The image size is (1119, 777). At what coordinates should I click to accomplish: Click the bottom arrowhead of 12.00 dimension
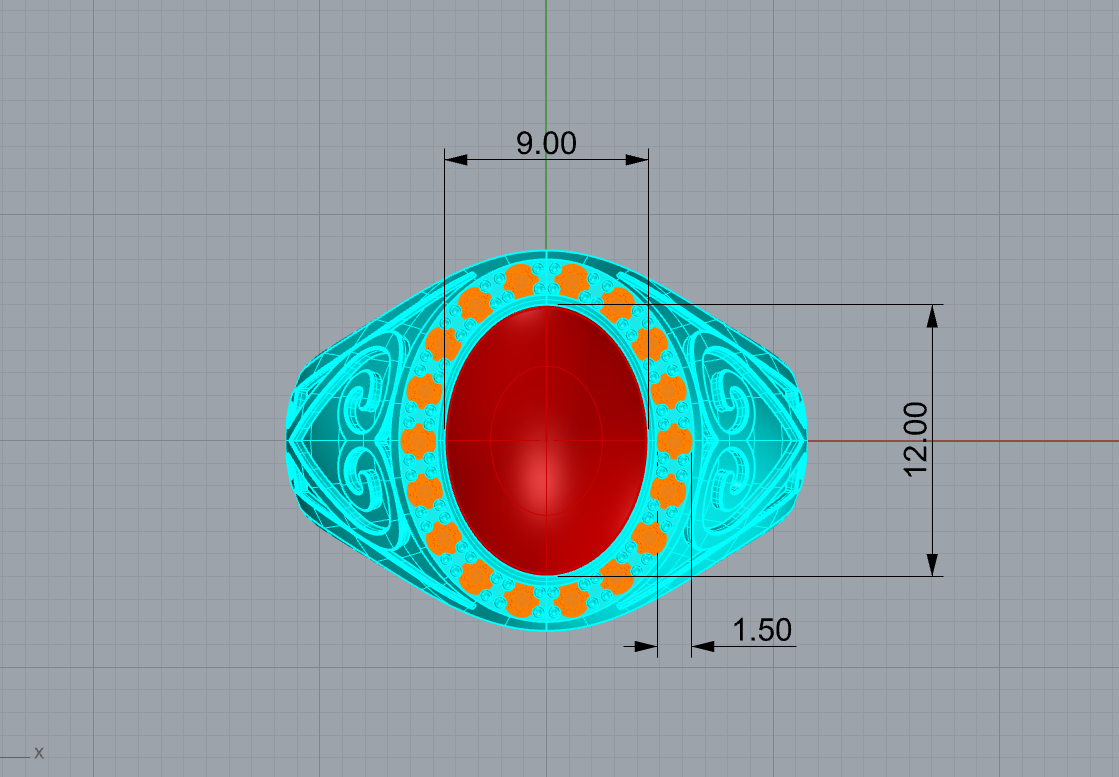(x=932, y=564)
